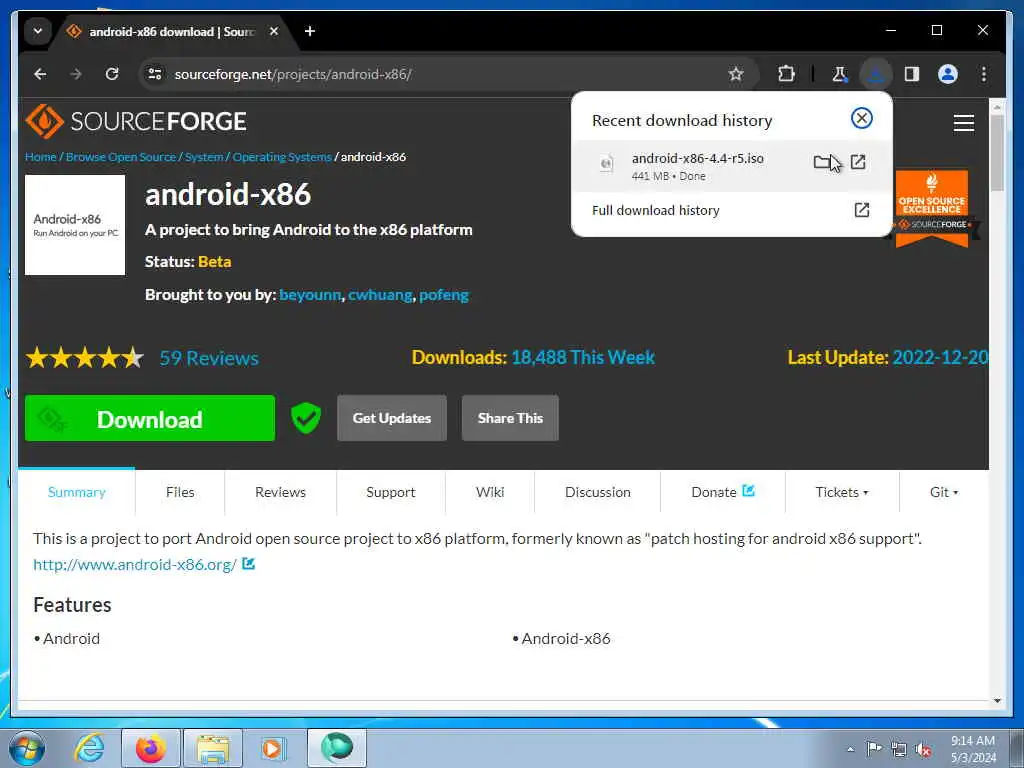Click the Get Updates button
This screenshot has height=768, width=1024.
[392, 418]
